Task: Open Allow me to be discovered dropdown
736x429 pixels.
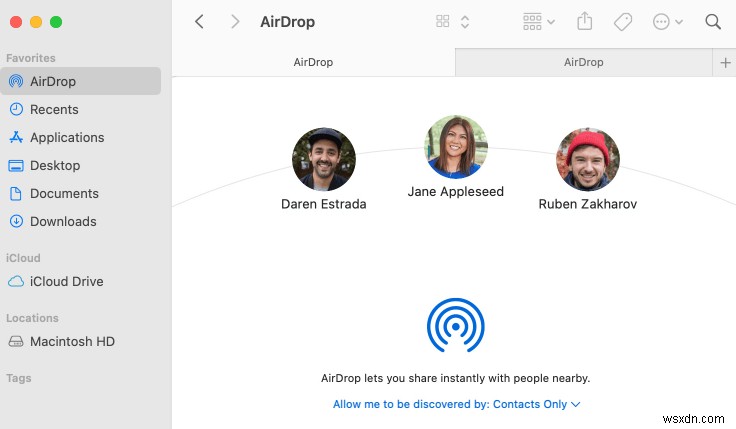Action: (x=457, y=404)
